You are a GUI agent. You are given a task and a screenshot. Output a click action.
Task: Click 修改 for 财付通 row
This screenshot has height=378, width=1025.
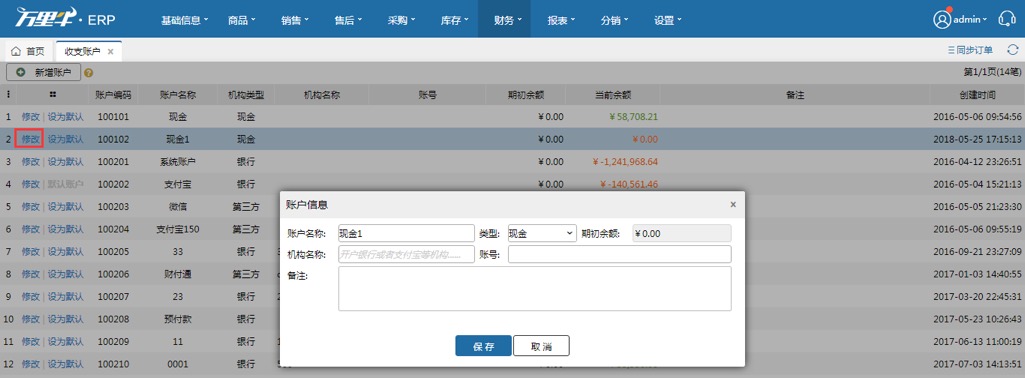coord(31,274)
